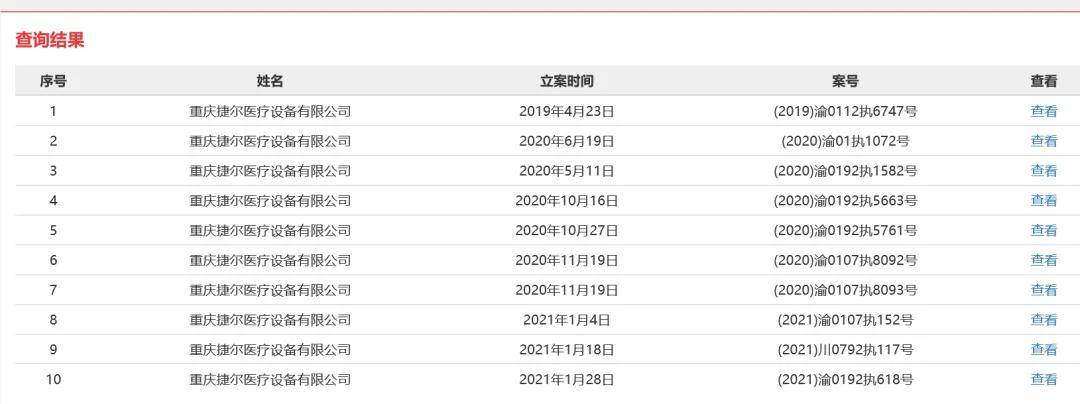Select case number (2021)川0792执117号 text
The height and width of the screenshot is (404, 1080).
pyautogui.click(x=845, y=350)
